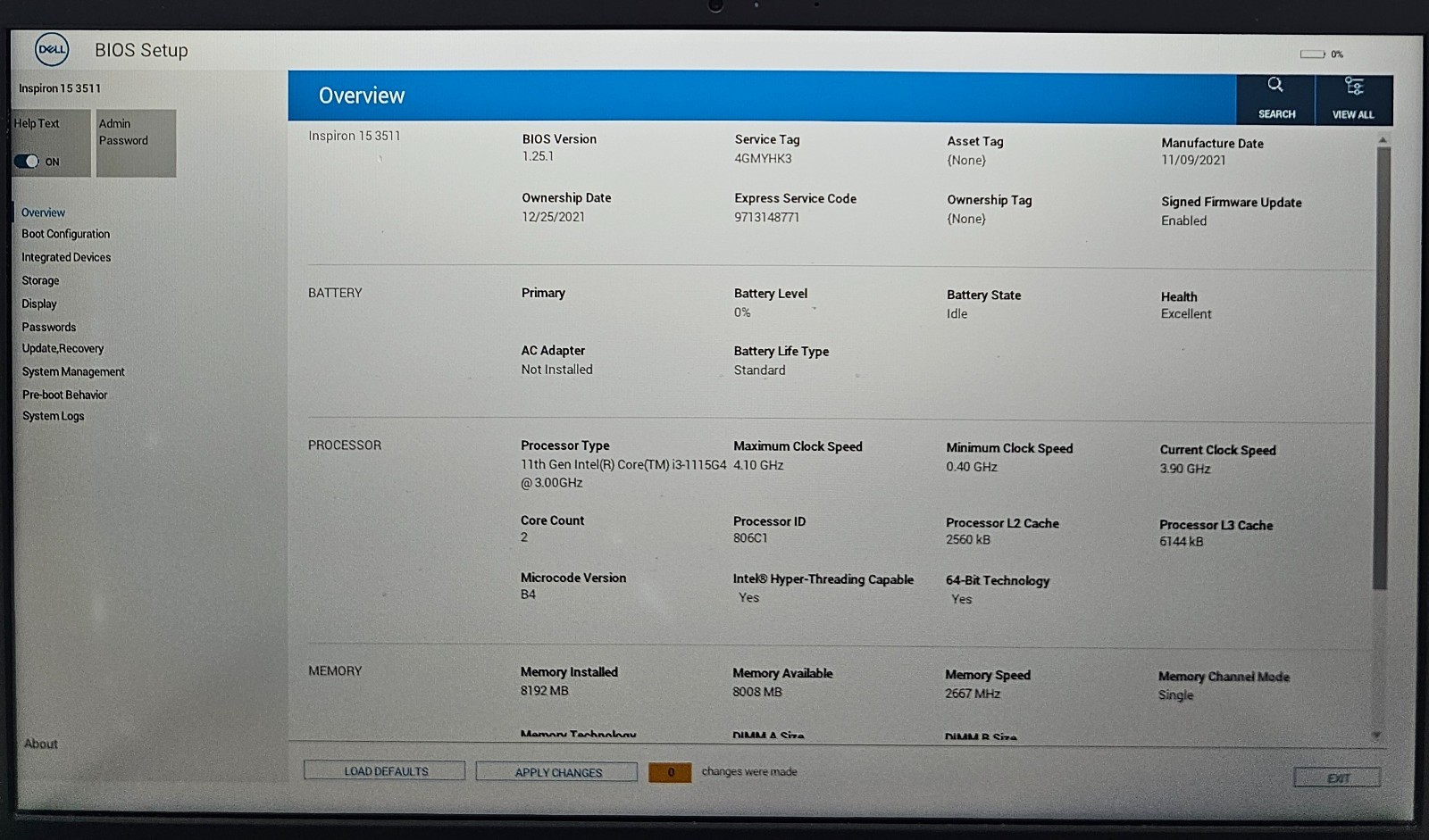
Task: Click Battery Life Type Standard value
Action: [x=759, y=370]
